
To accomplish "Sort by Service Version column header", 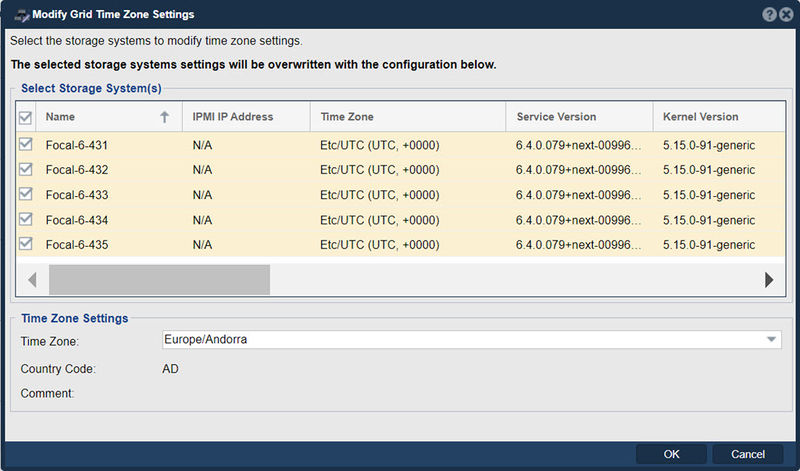I will tap(579, 117).
